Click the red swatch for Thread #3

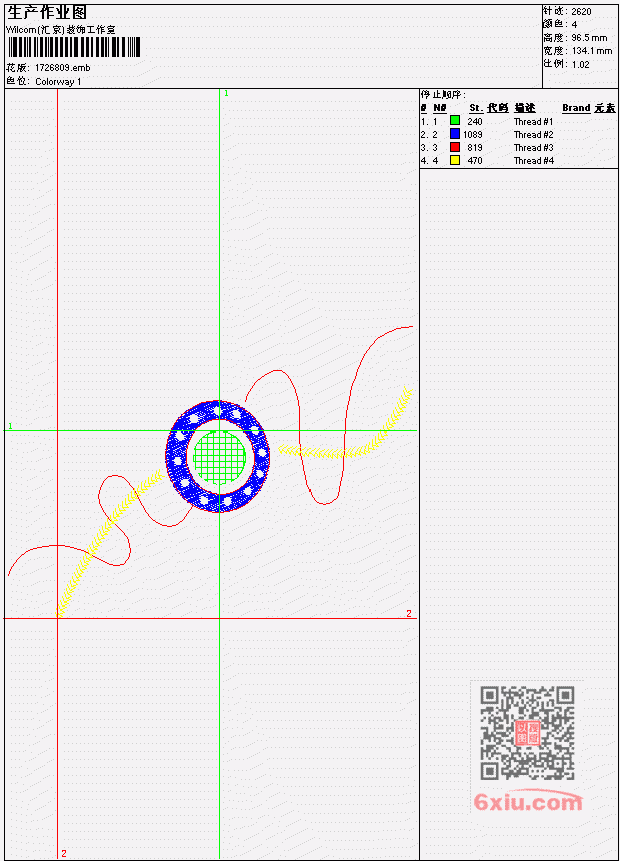click(x=455, y=147)
